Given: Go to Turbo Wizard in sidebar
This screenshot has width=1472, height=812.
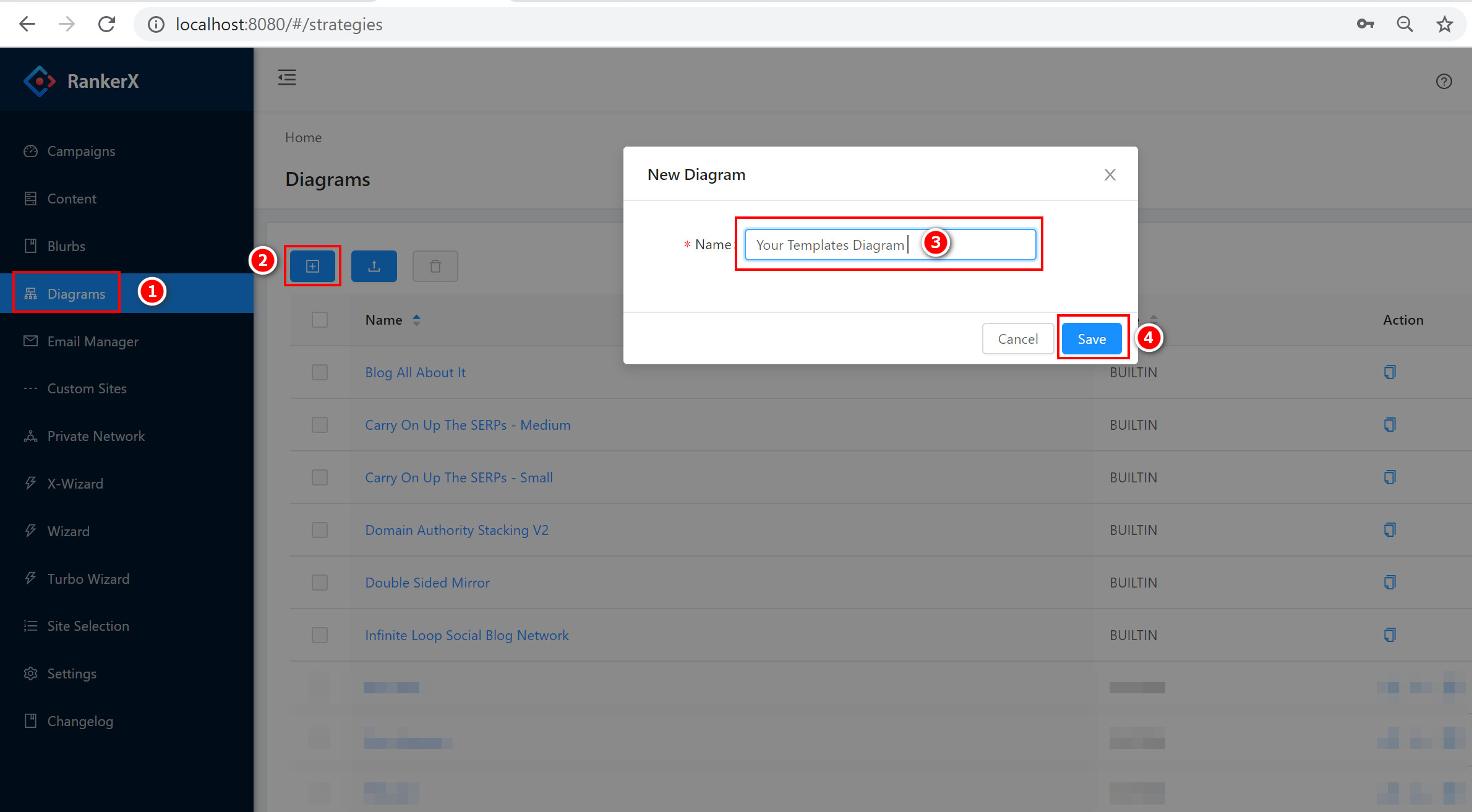Looking at the screenshot, I should pos(88,579).
